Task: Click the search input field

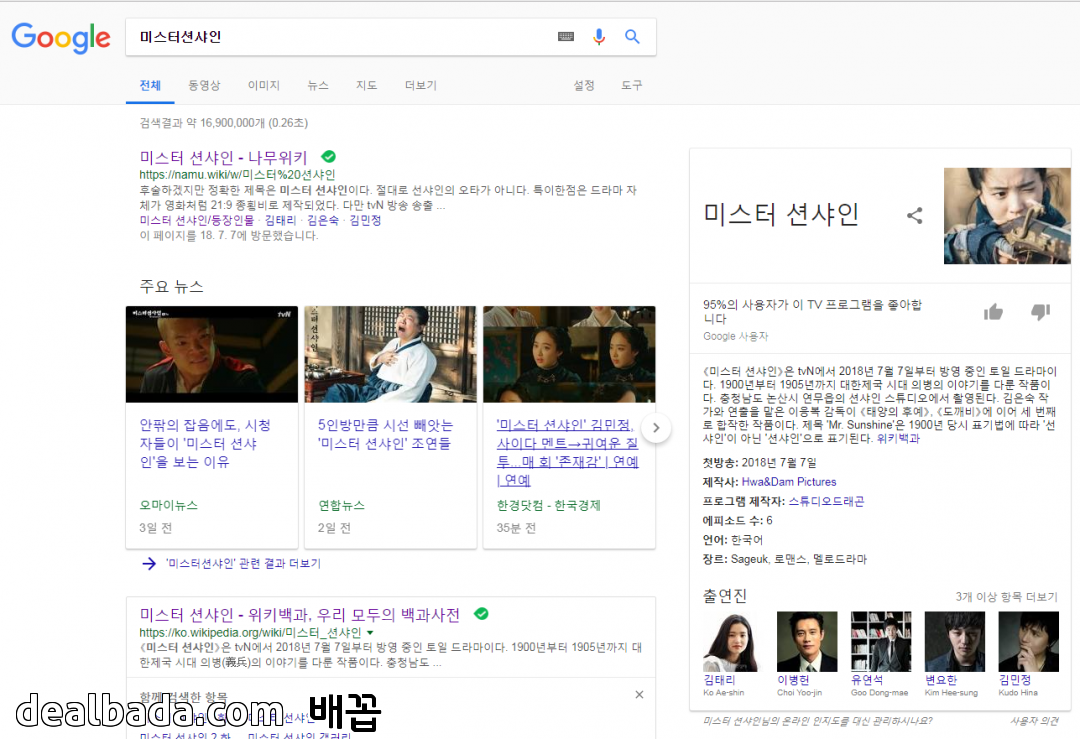Action: [x=340, y=37]
